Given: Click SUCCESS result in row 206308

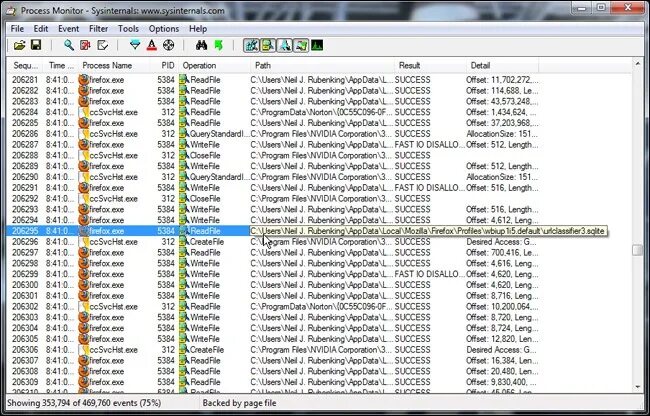Looking at the screenshot, I should click(412, 371).
